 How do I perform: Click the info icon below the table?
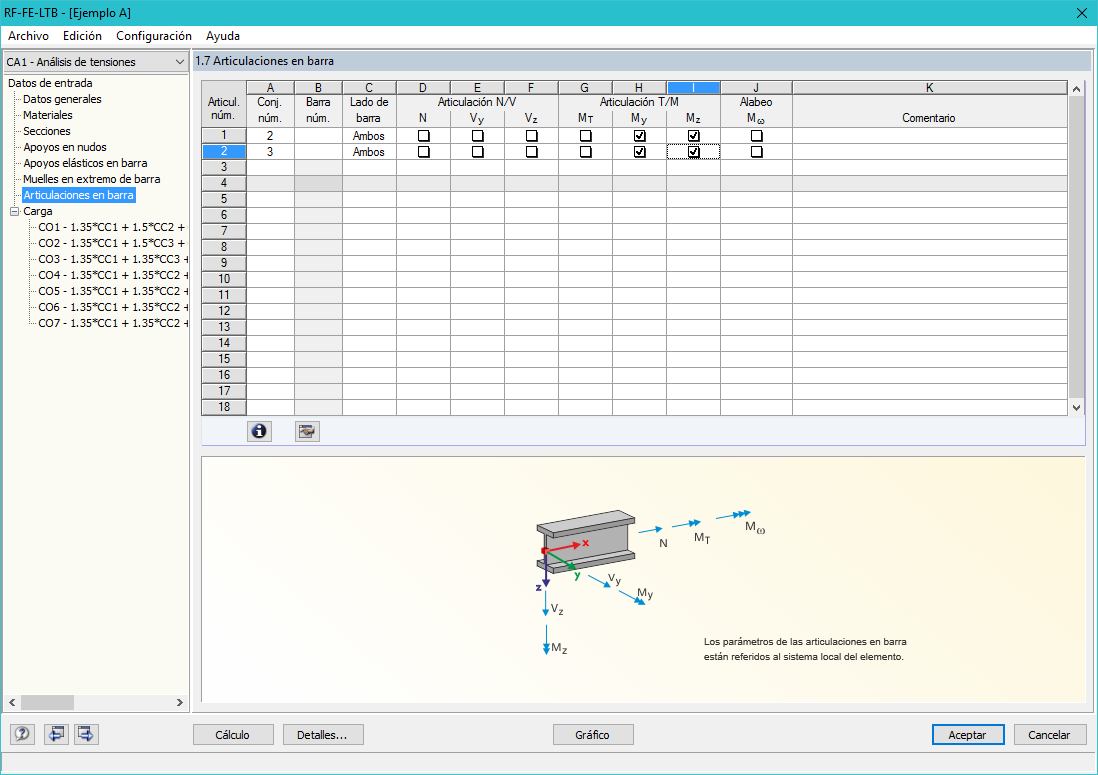tap(259, 431)
